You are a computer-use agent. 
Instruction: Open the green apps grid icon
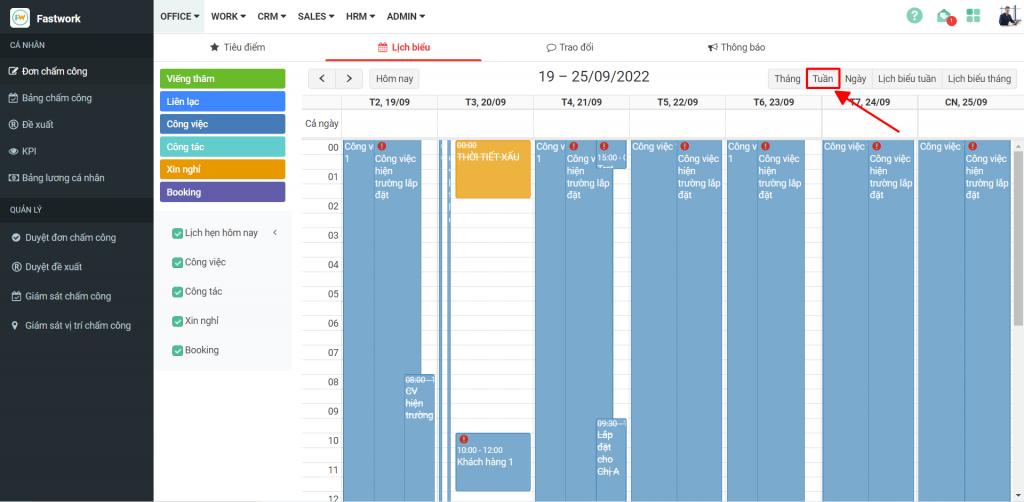click(x=973, y=15)
